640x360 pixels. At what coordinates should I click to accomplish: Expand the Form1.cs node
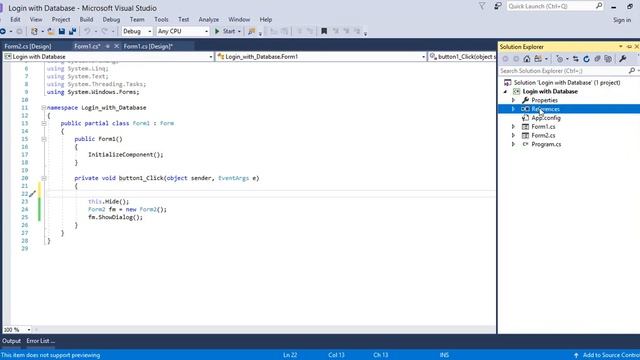tap(513, 127)
